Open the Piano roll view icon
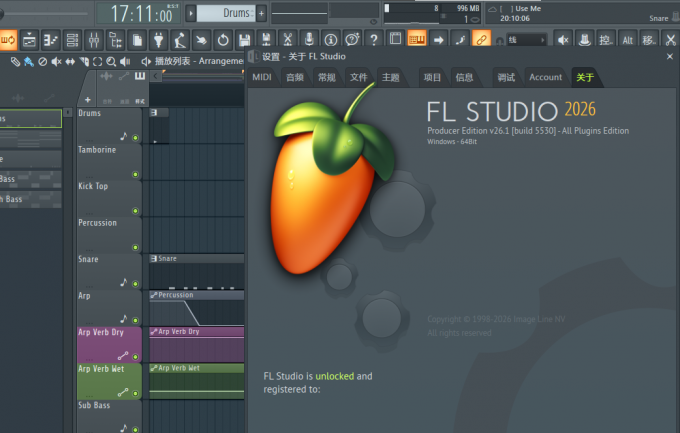Screen dimensions: 680x433 [51, 40]
